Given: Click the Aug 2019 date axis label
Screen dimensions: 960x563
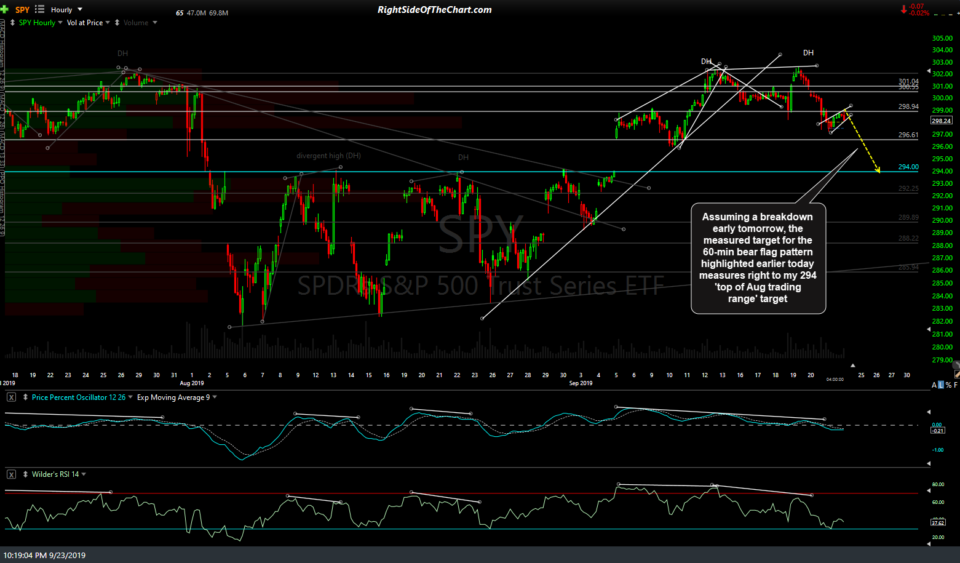Looking at the screenshot, I should [192, 383].
